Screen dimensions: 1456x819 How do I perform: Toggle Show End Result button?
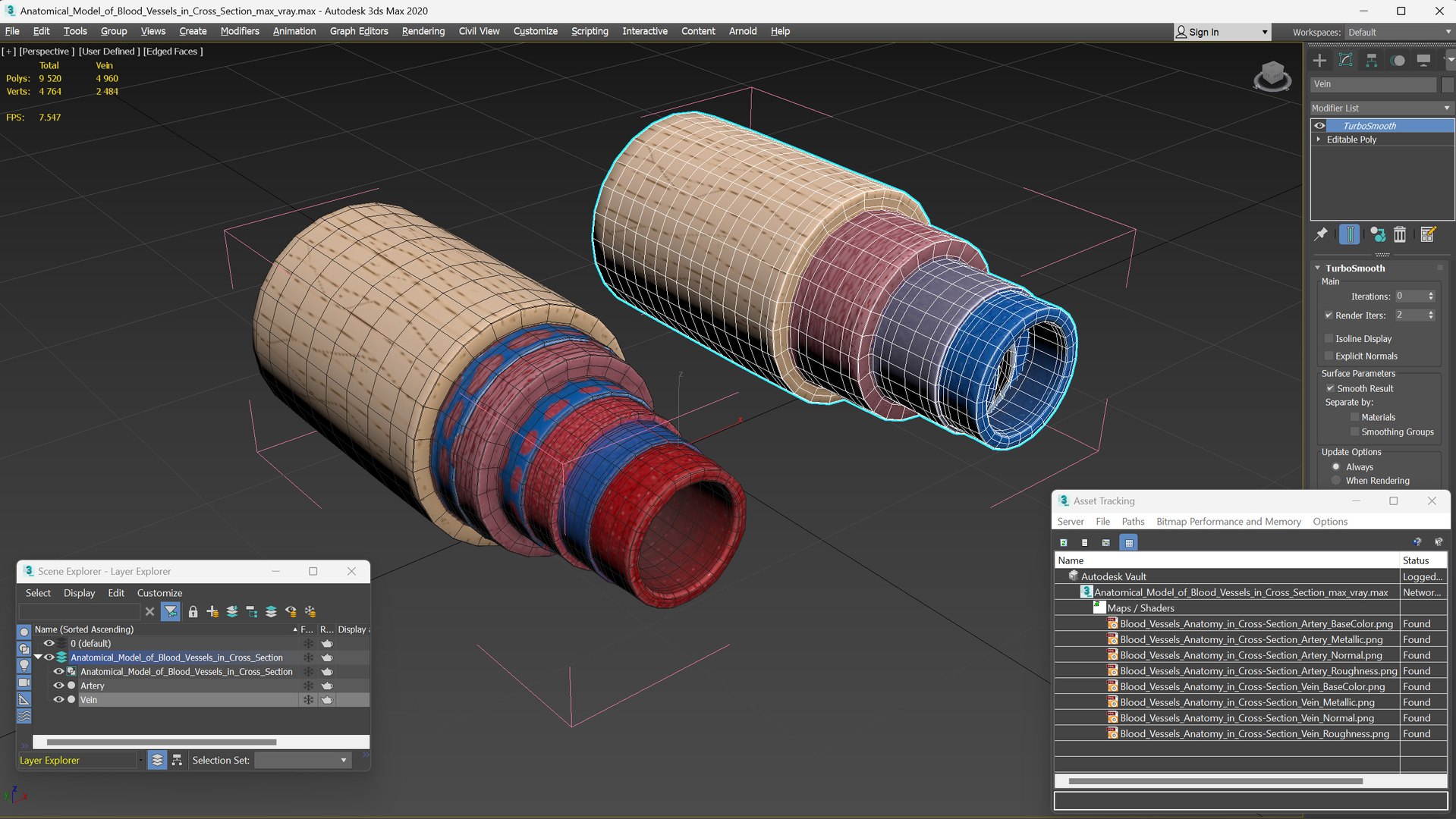click(1349, 234)
